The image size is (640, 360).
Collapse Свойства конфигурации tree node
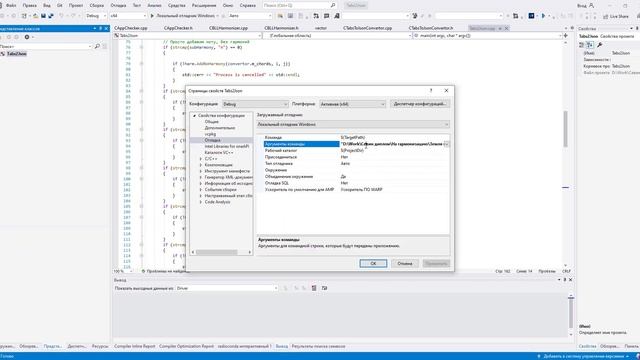tap(194, 116)
